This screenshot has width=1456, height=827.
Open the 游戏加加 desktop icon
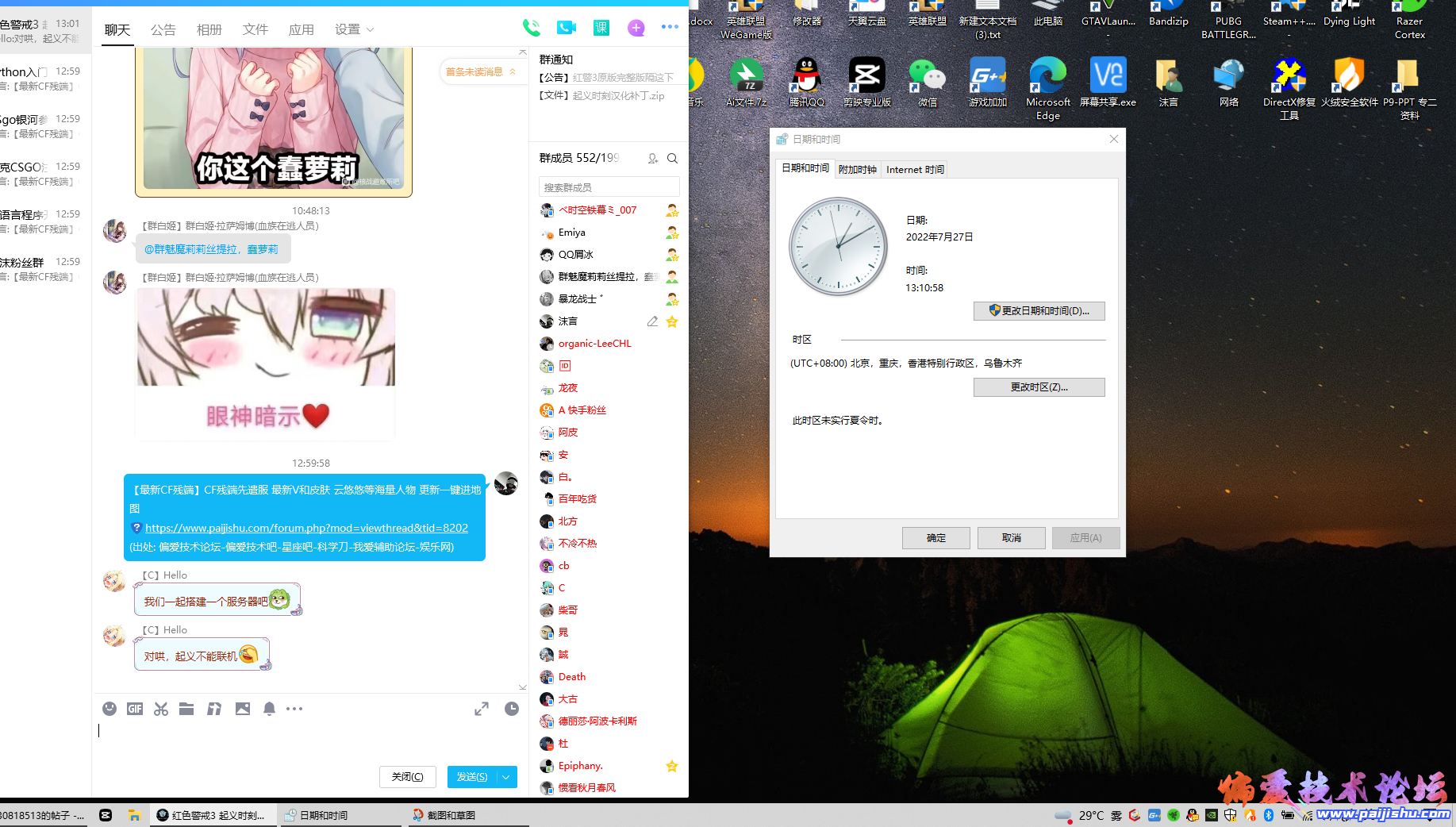tap(988, 82)
